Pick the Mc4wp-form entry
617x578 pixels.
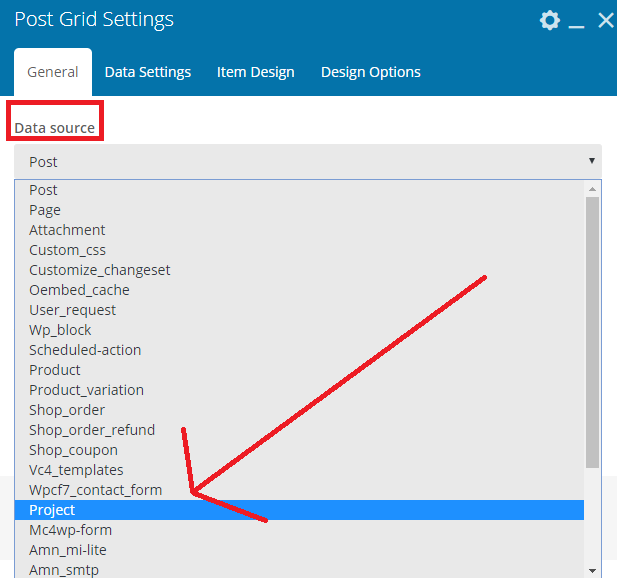[x=299, y=530]
